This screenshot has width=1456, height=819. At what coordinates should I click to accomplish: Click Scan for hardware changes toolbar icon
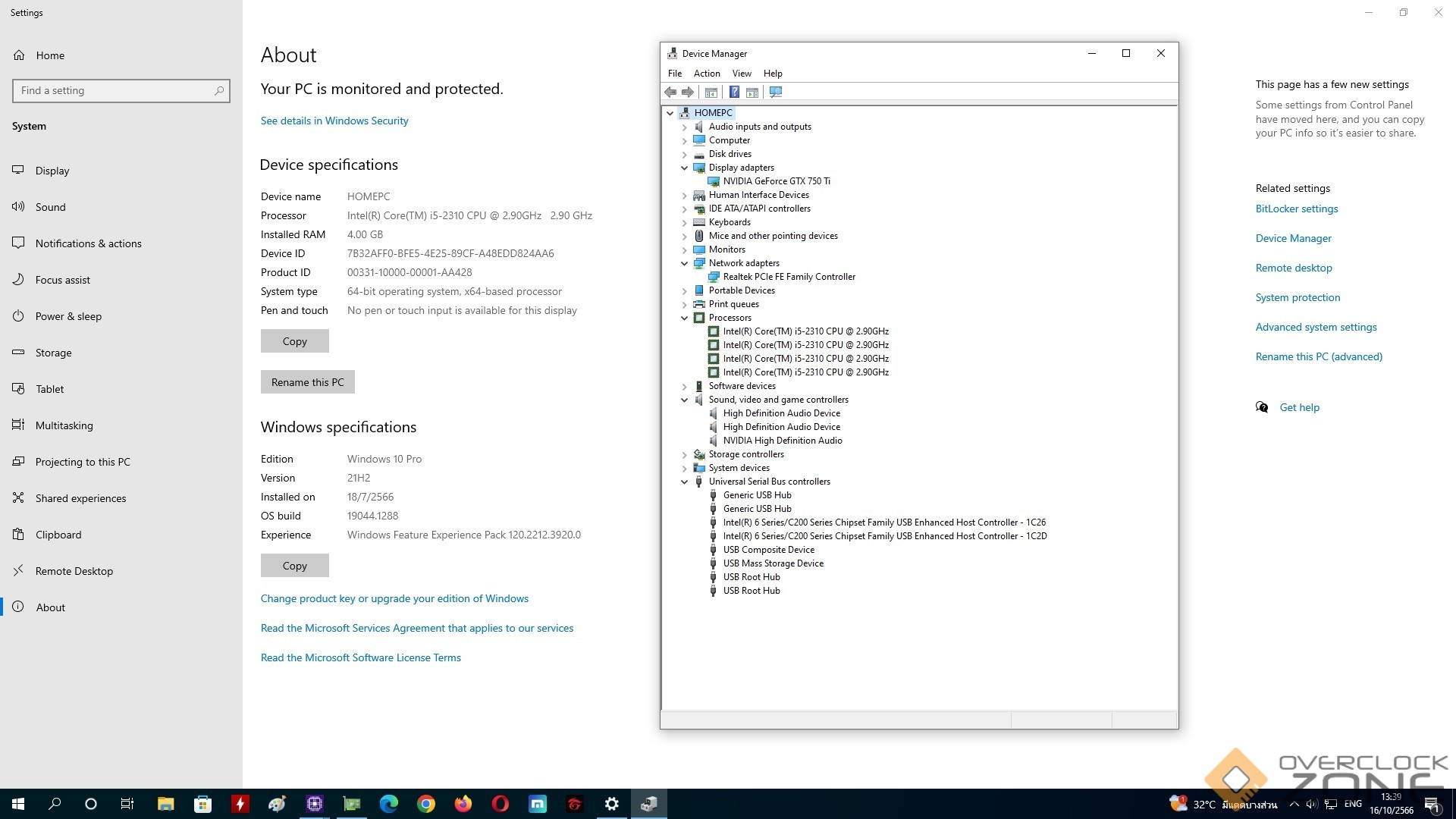[x=775, y=92]
